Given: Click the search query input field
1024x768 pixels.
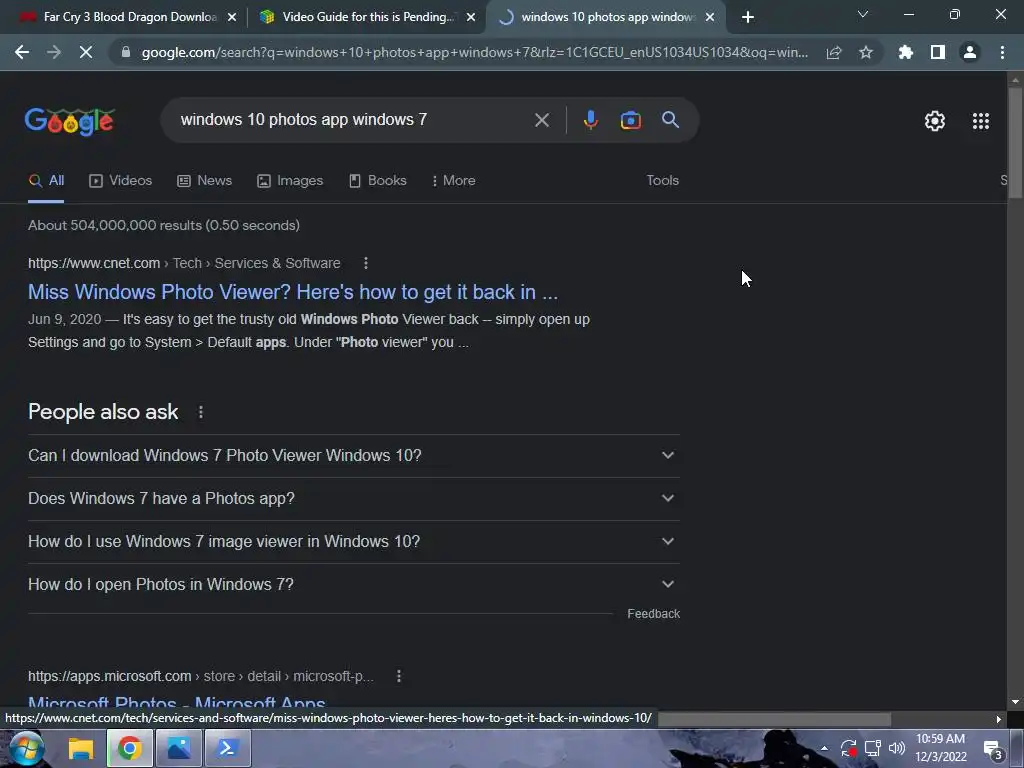Looking at the screenshot, I should [353, 120].
